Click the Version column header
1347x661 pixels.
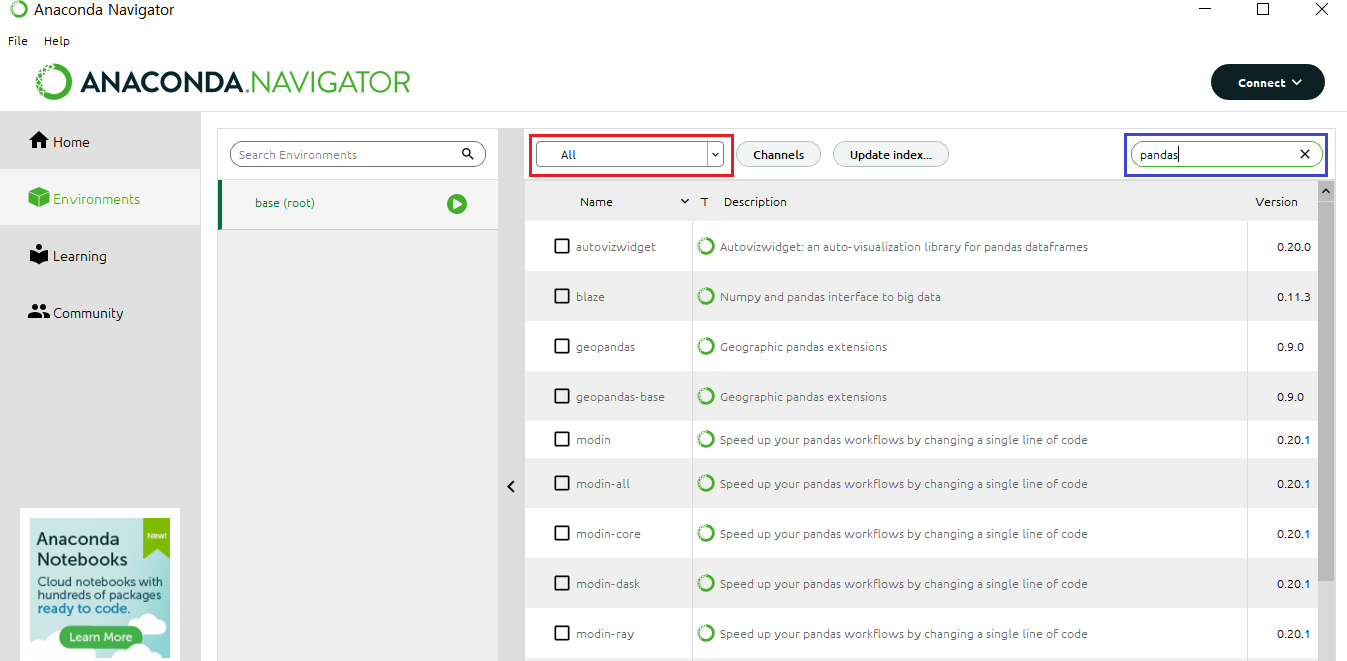coord(1276,202)
